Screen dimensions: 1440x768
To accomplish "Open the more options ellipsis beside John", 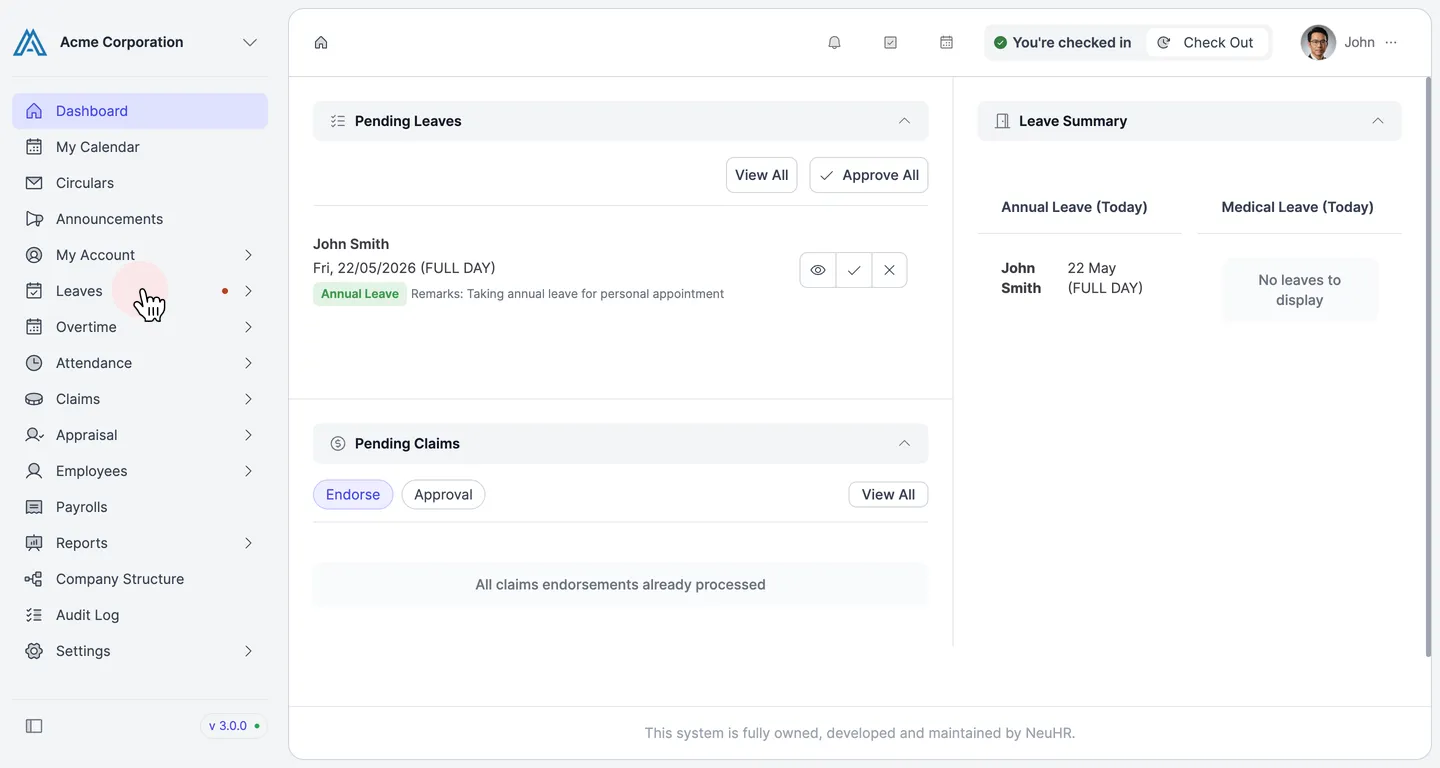I will tap(1391, 42).
